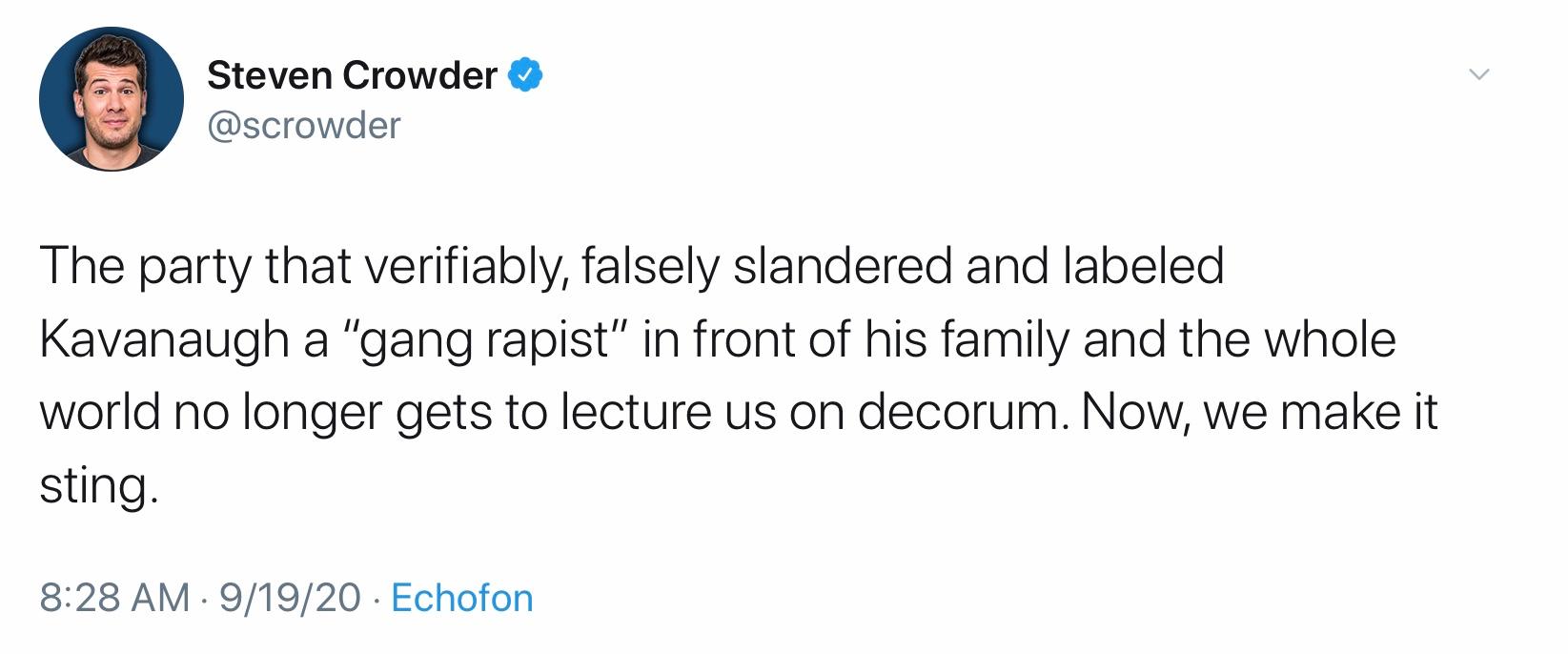
Task: Click the word Now in tweet
Action: 1134,414
